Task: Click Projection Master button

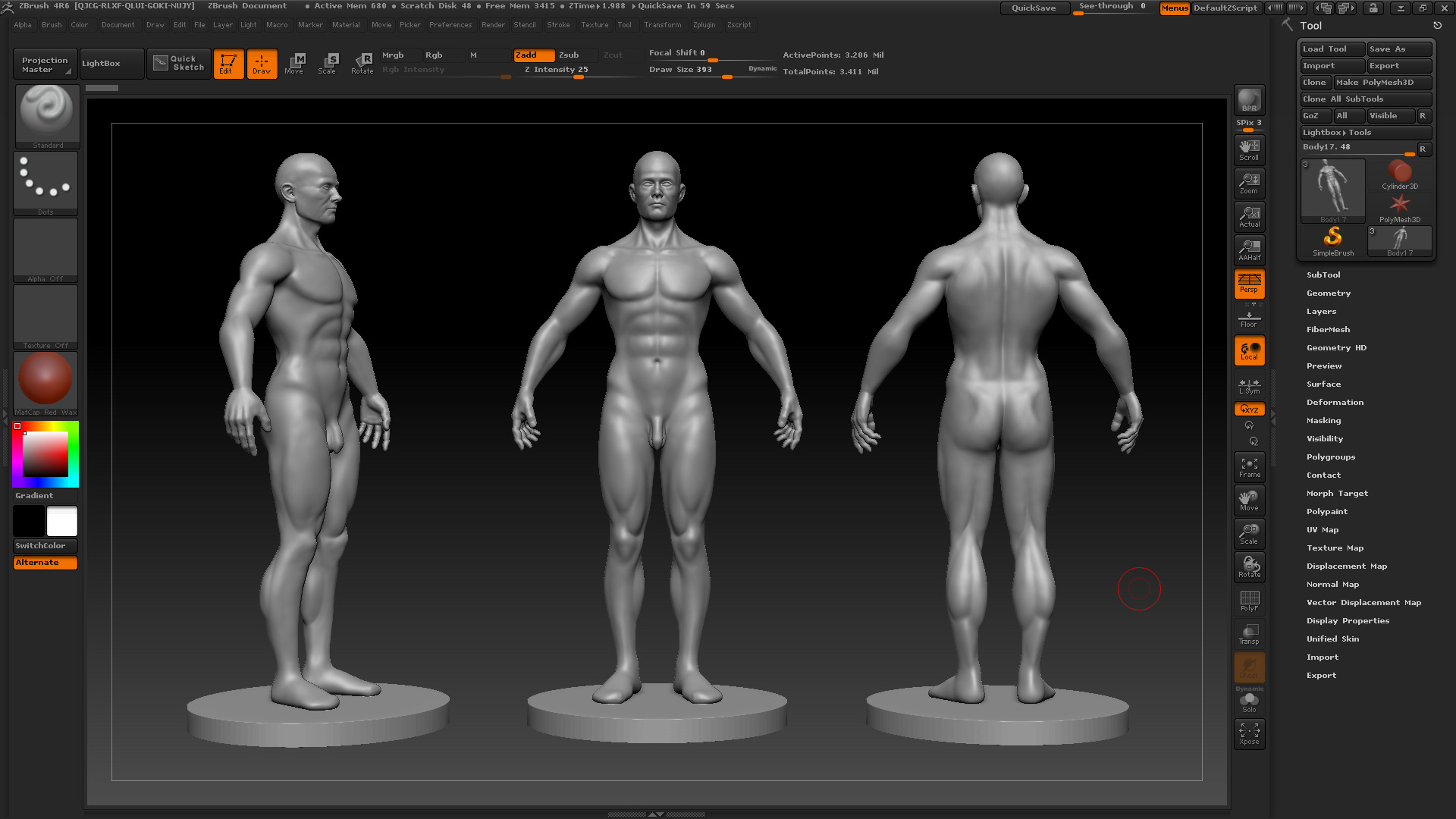Action: 45,64
